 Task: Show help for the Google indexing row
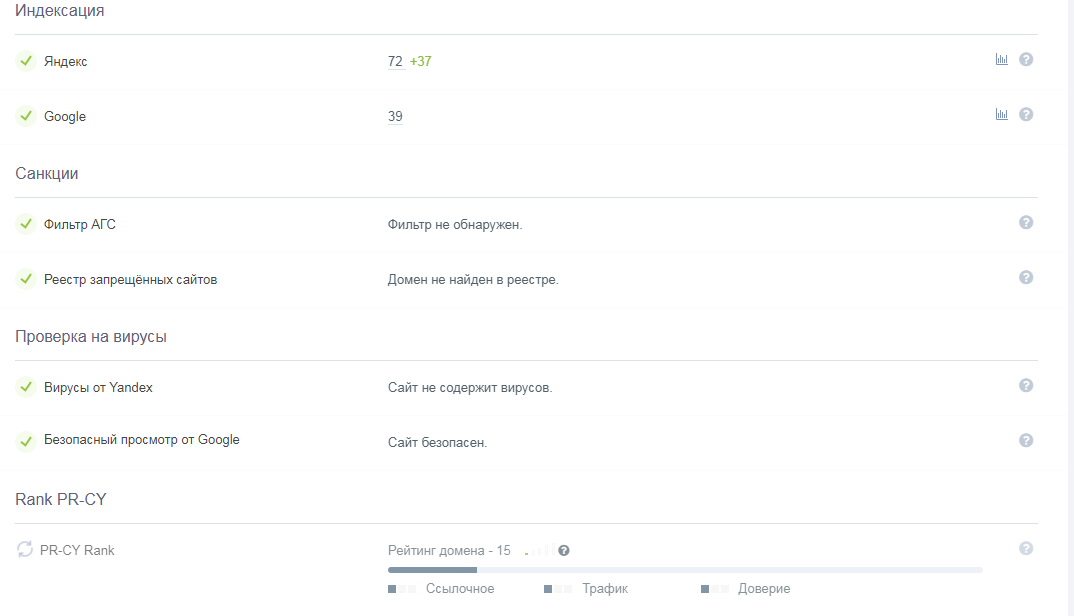click(x=1026, y=114)
